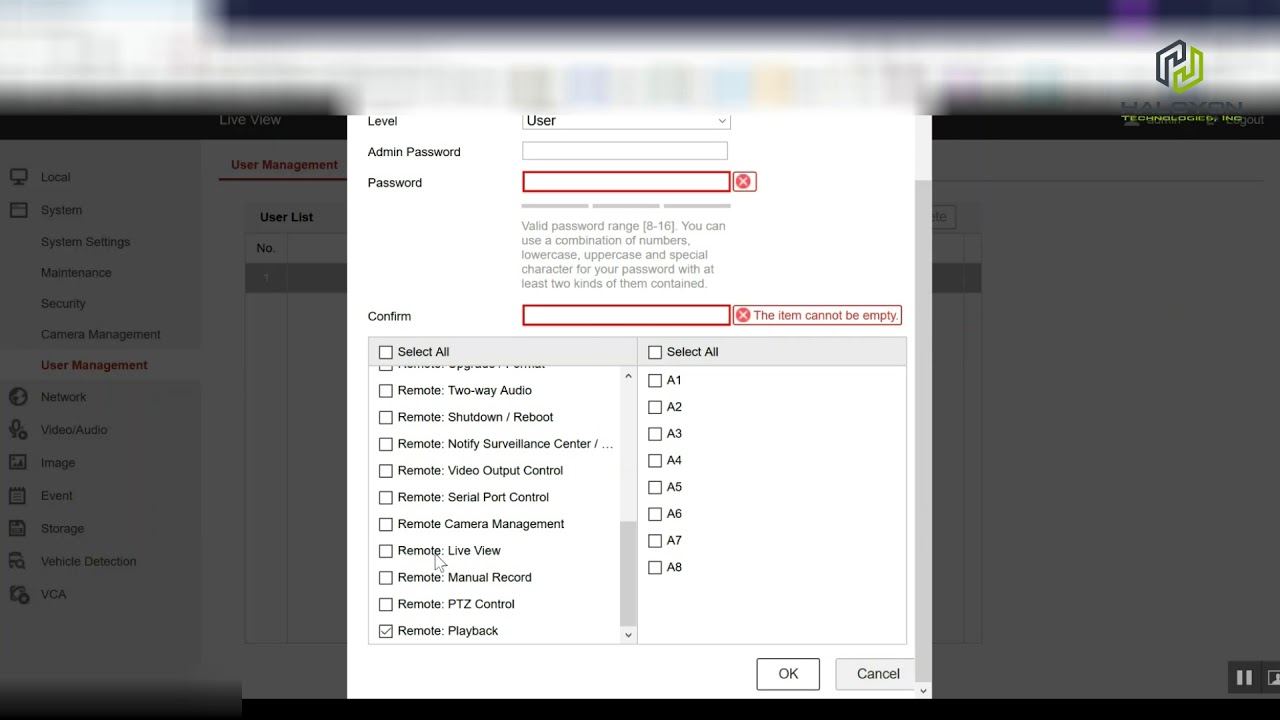
Task: Select camera A3 checkbox
Action: coord(655,434)
